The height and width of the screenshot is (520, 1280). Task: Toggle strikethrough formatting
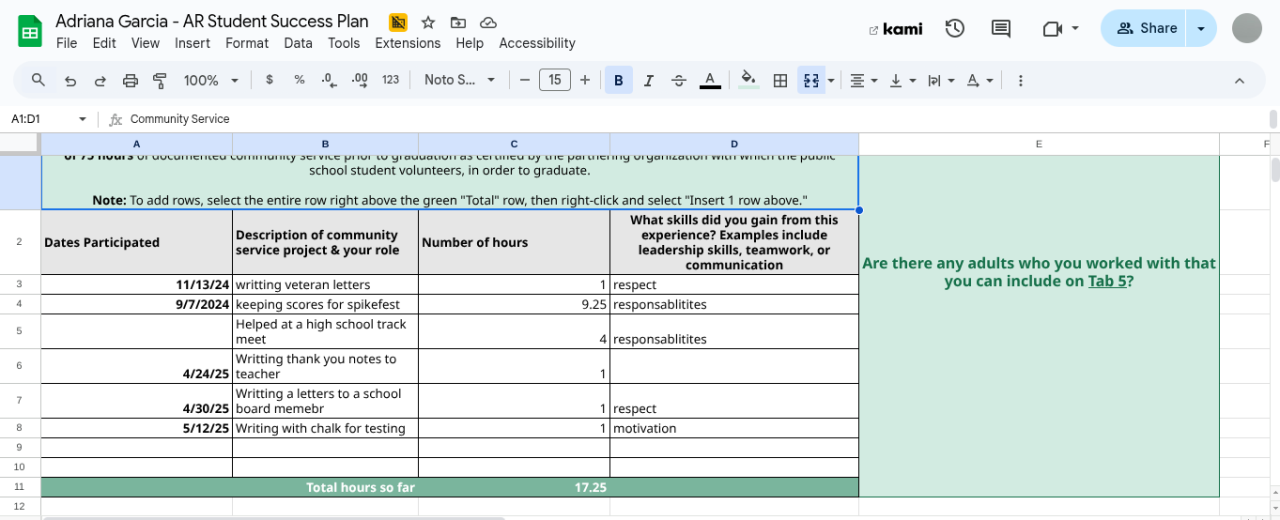679,80
